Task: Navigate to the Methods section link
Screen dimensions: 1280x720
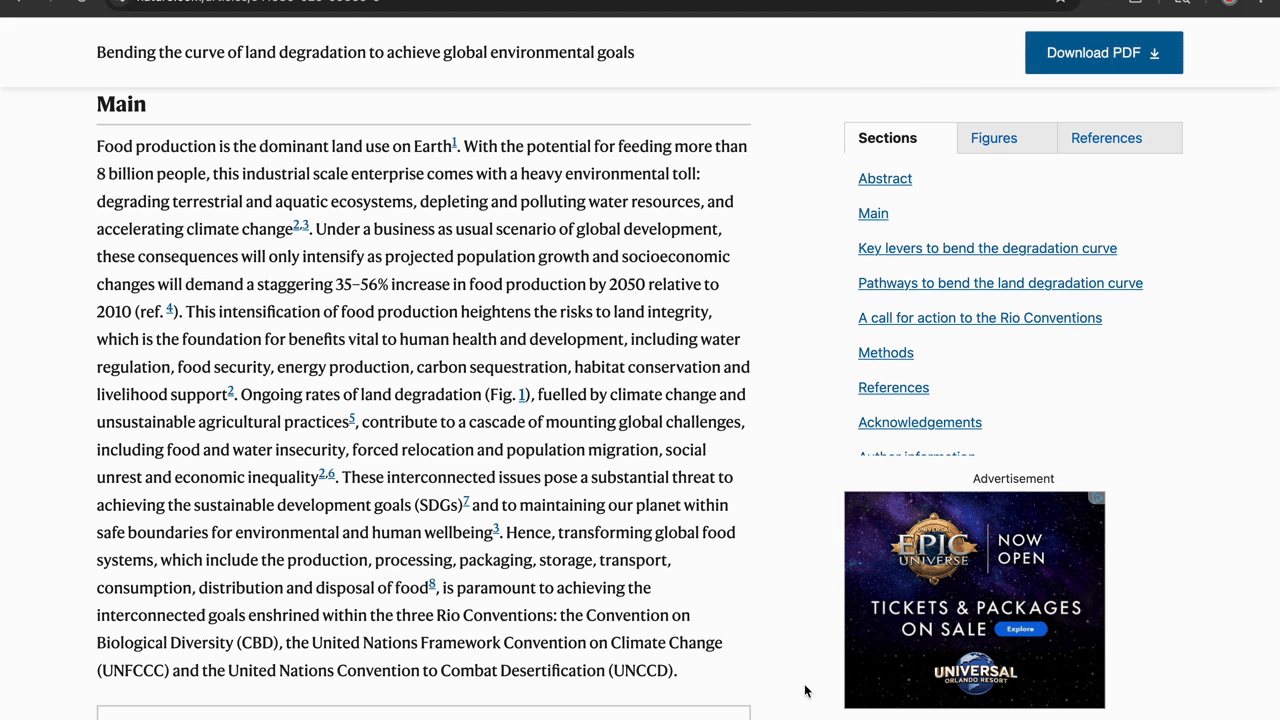Action: pyautogui.click(x=885, y=353)
